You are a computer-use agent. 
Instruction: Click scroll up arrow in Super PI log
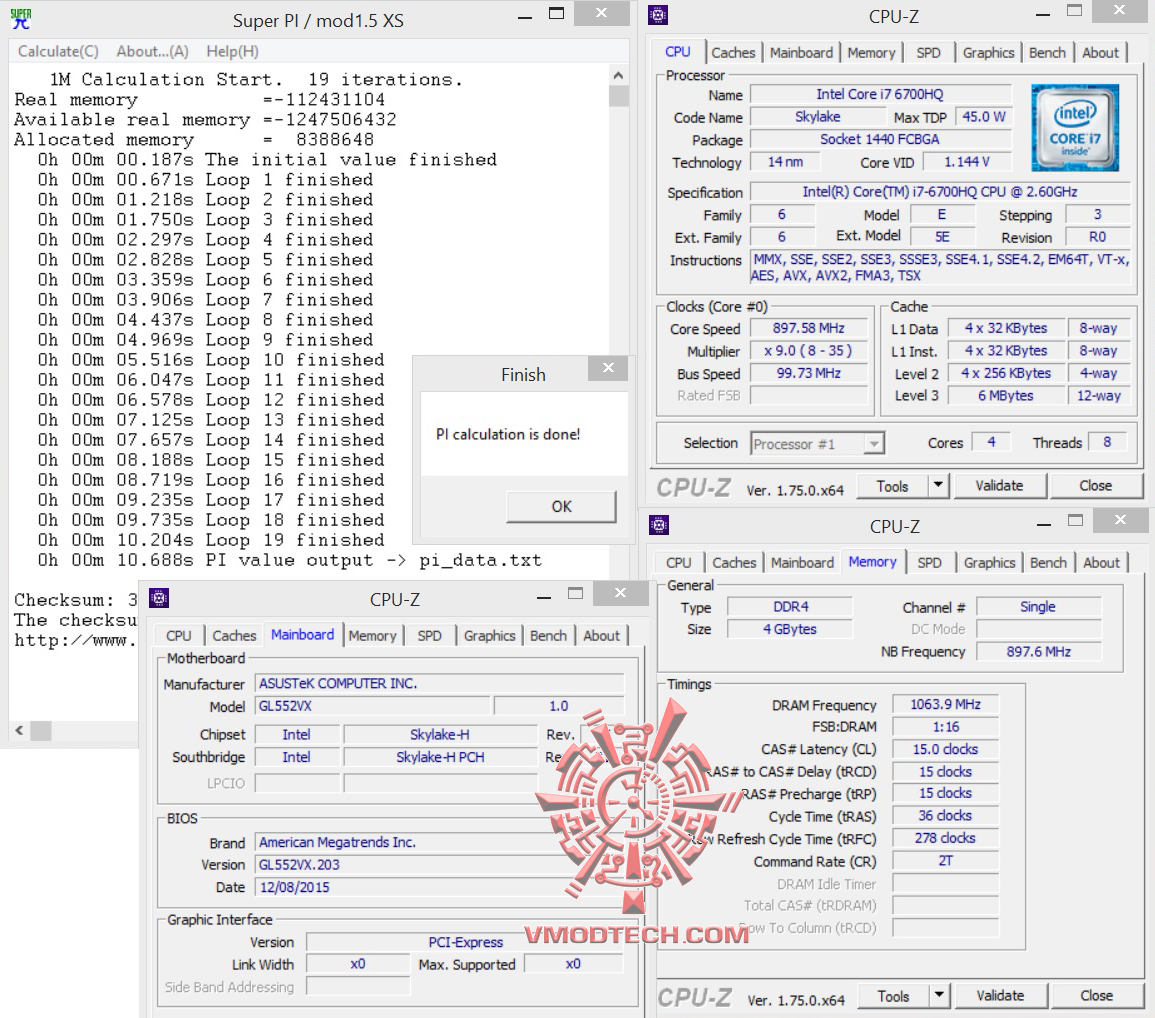[x=618, y=75]
